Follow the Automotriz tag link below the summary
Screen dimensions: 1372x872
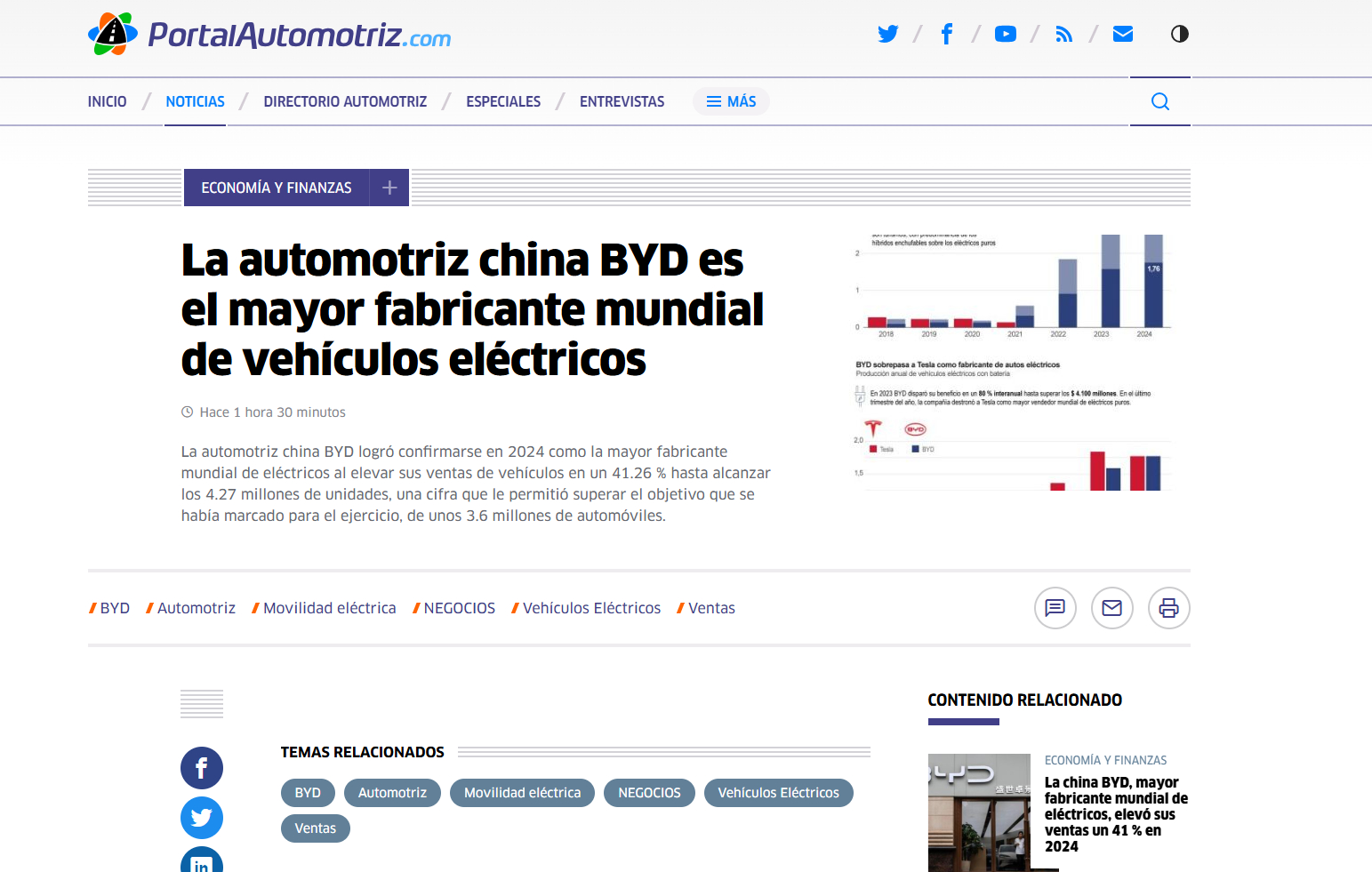[190, 608]
